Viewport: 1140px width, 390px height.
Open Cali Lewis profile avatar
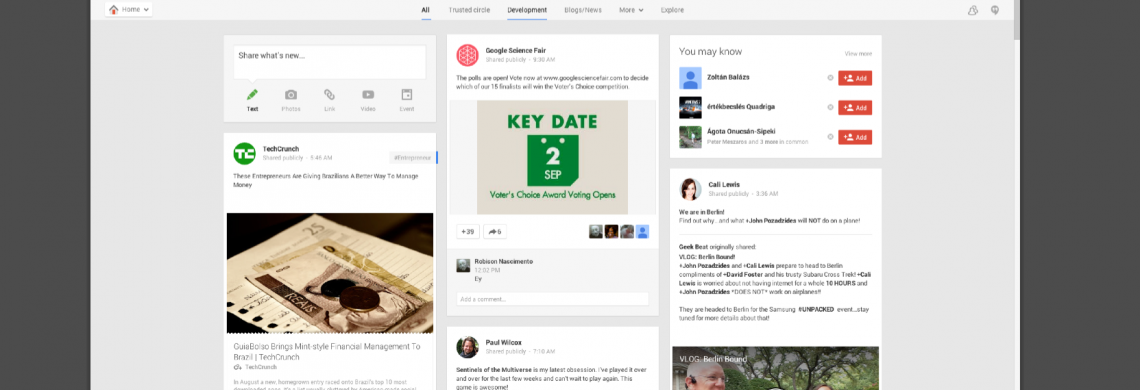690,189
